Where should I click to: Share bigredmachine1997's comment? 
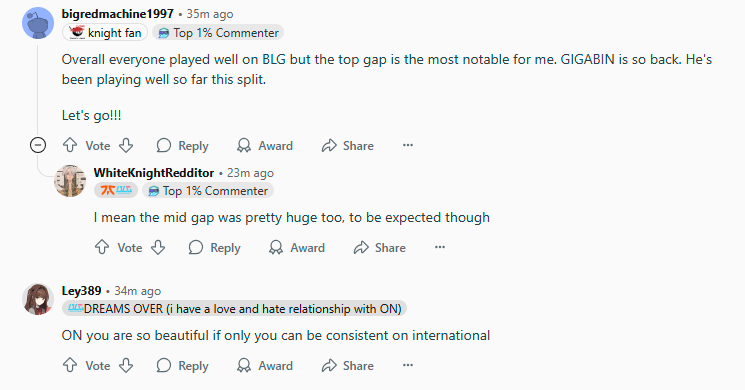(x=348, y=145)
